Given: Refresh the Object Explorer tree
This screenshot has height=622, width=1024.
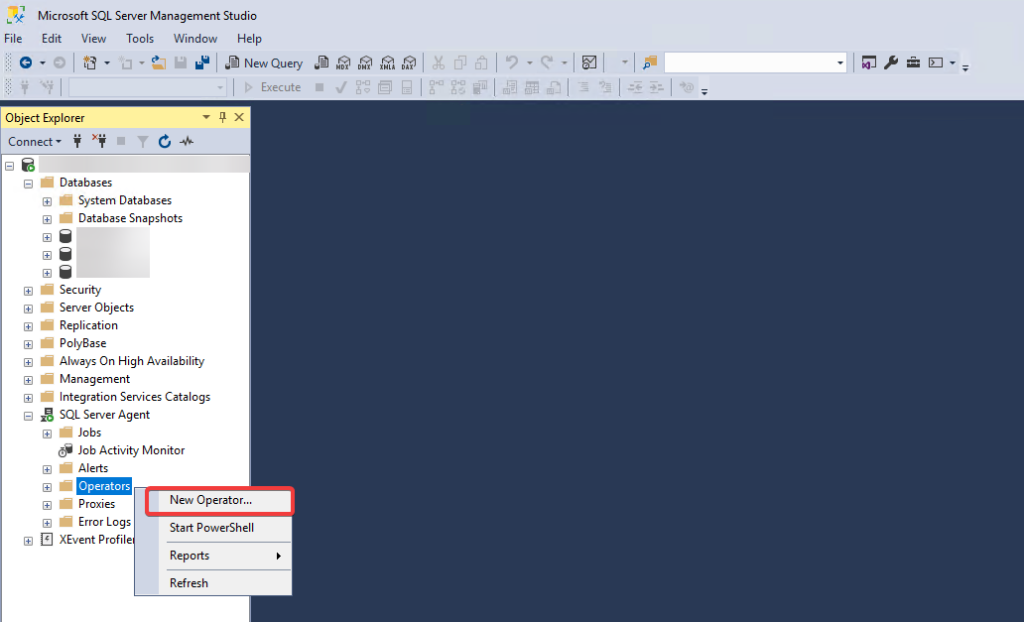Looking at the screenshot, I should [165, 141].
